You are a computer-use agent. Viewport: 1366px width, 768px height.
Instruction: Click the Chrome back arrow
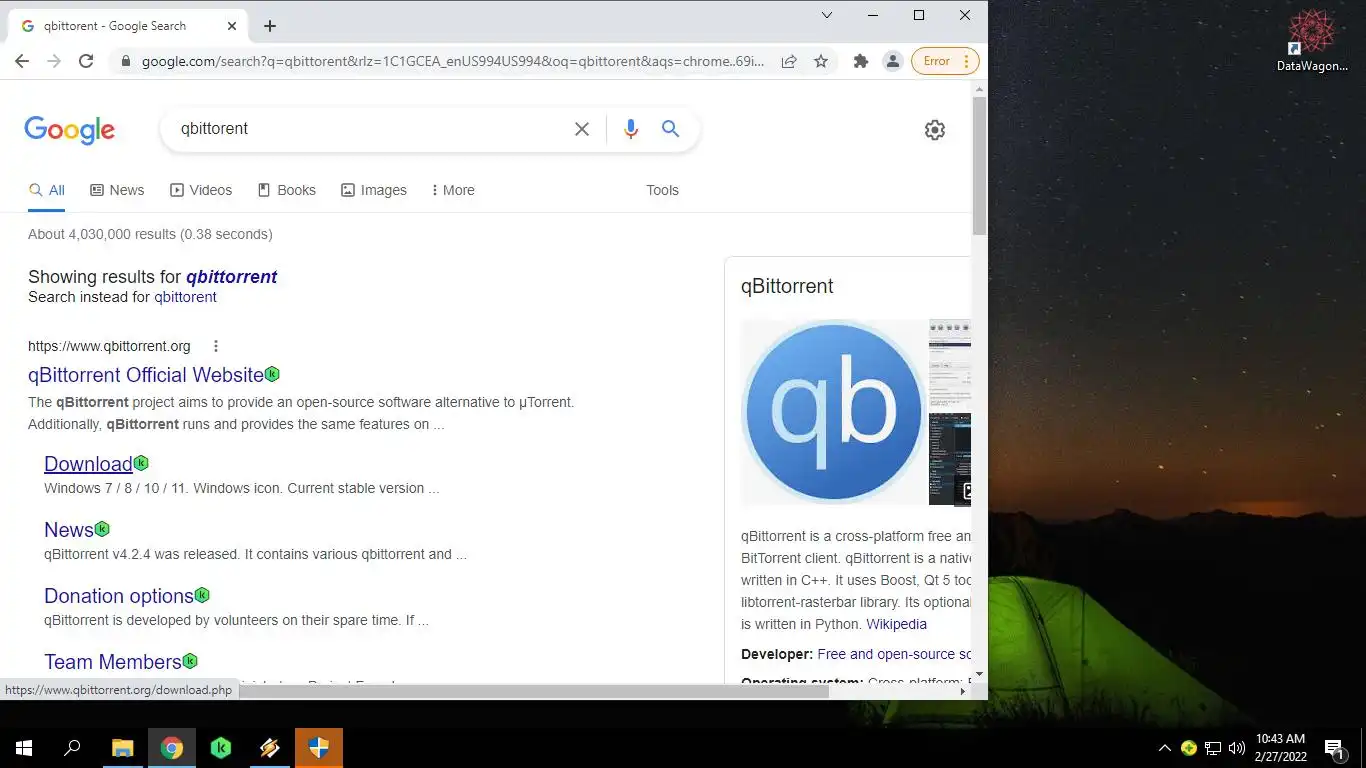pos(22,61)
